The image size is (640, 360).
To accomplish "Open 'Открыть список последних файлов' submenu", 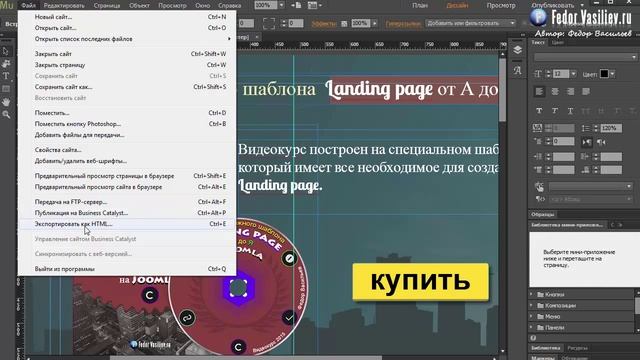I will click(x=127, y=39).
